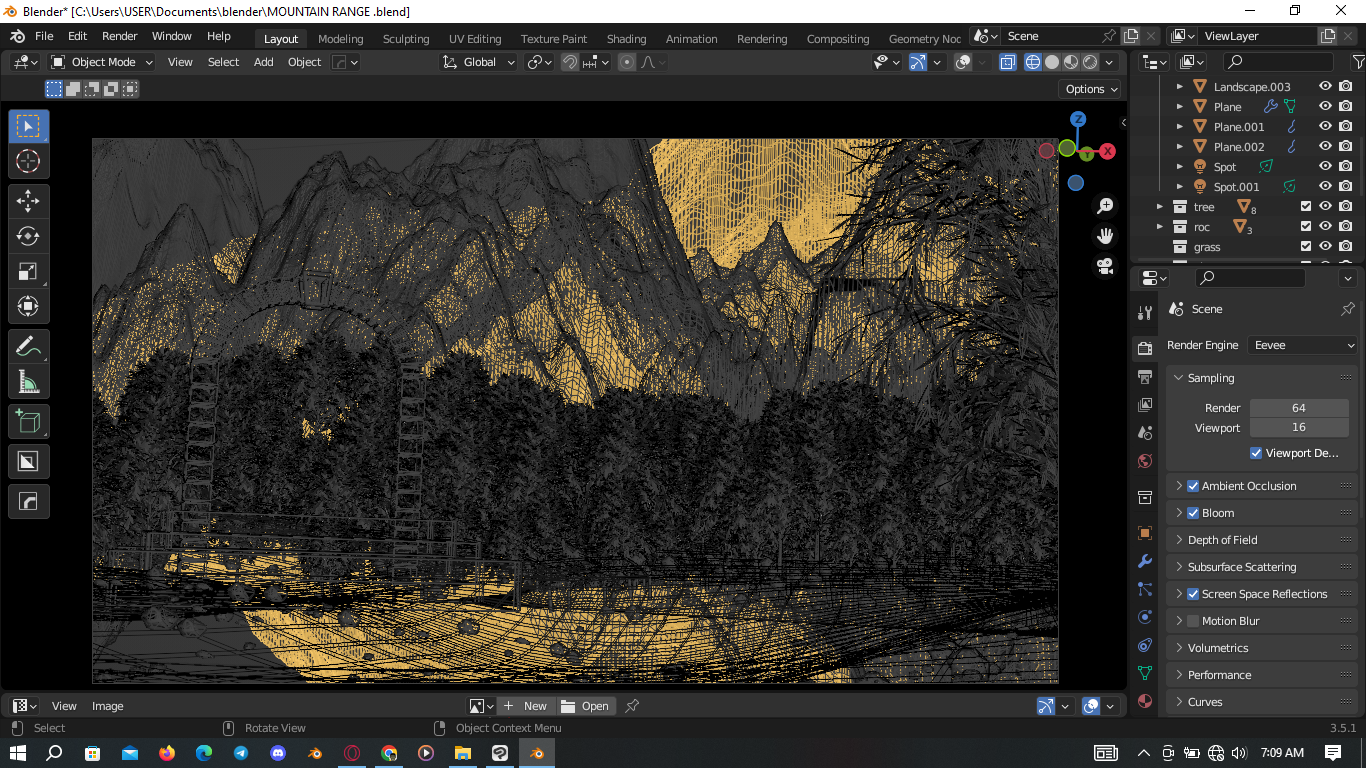The image size is (1366, 768).
Task: Open the Render properties tab icon
Action: [1145, 348]
